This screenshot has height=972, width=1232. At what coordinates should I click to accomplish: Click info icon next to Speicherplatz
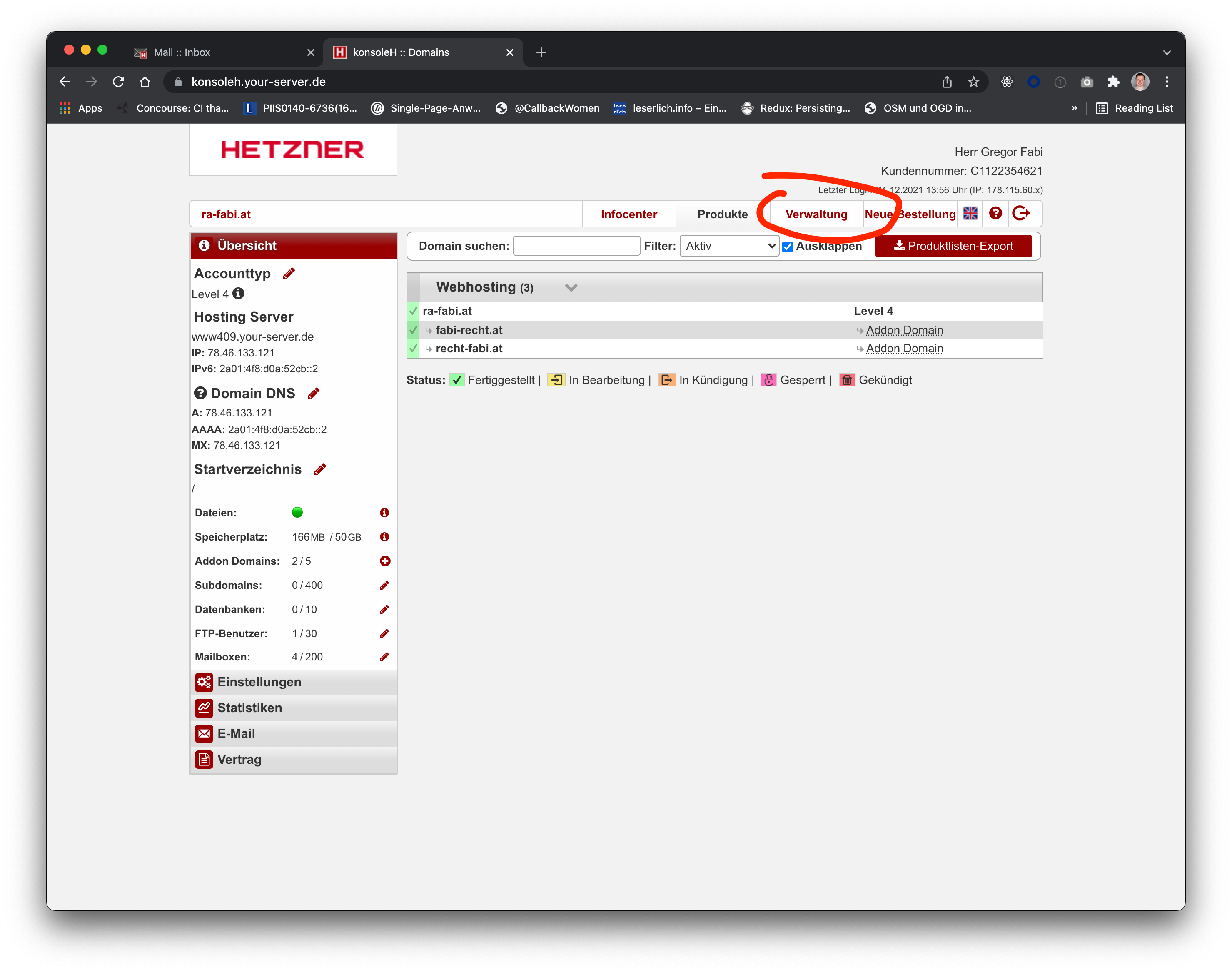384,537
